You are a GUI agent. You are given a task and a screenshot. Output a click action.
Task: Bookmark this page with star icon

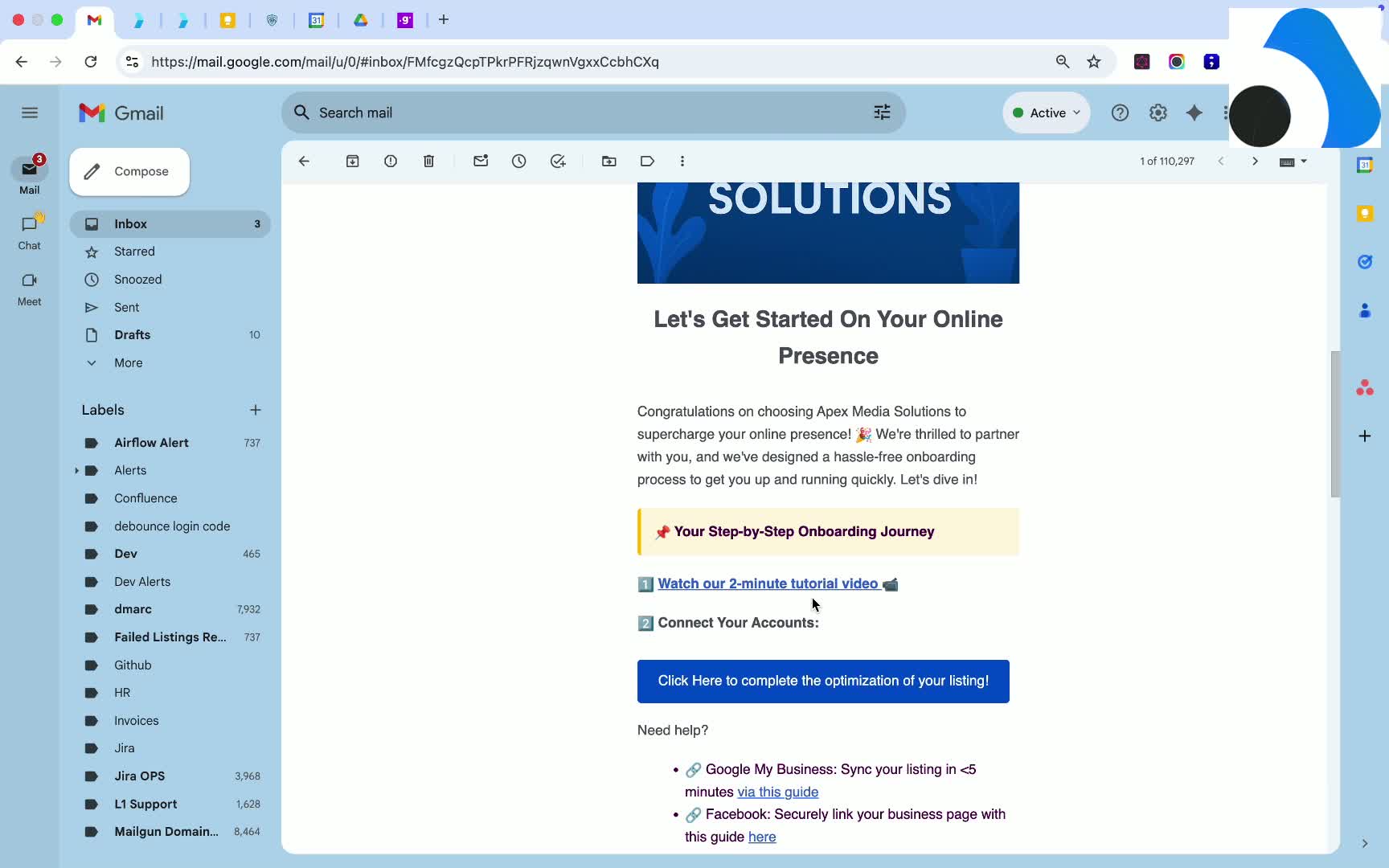tap(1094, 62)
